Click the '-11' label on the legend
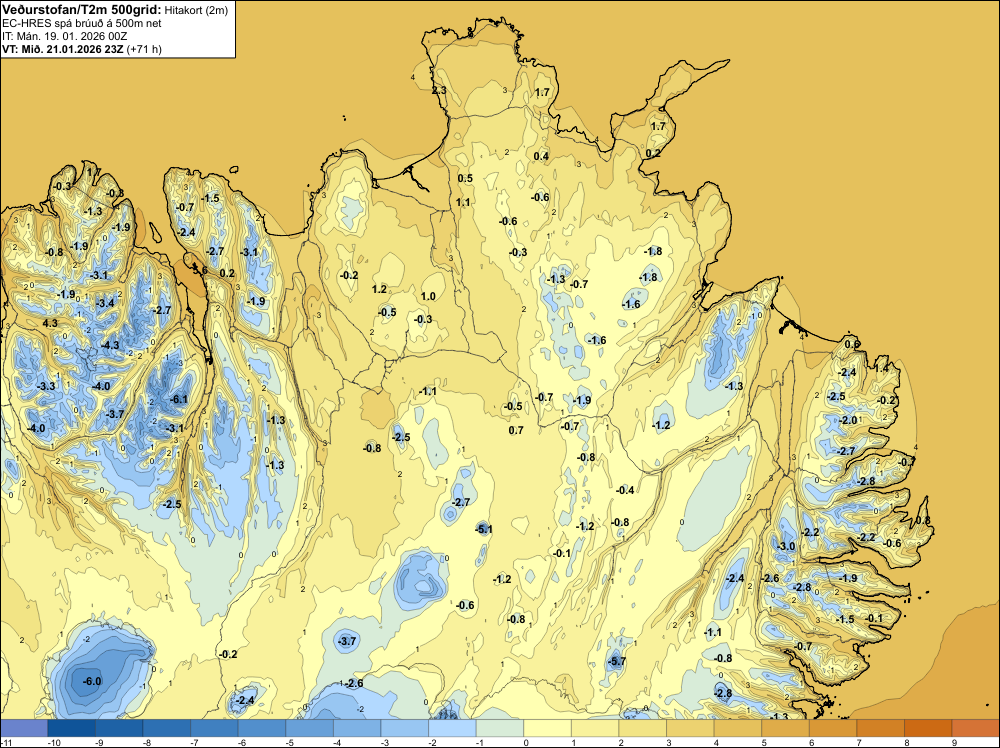Image resolution: width=1000 pixels, height=748 pixels. pyautogui.click(x=7, y=742)
